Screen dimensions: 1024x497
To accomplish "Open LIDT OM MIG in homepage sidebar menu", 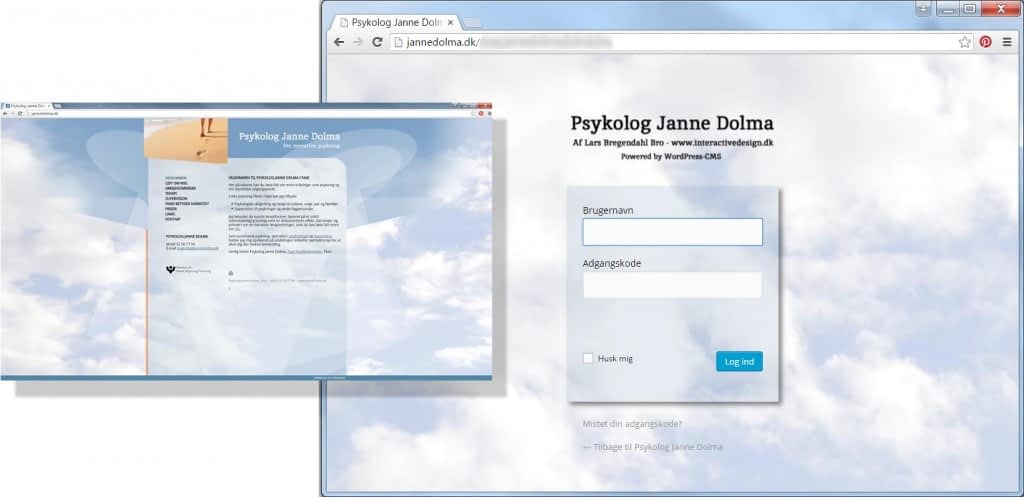I will coord(175,183).
